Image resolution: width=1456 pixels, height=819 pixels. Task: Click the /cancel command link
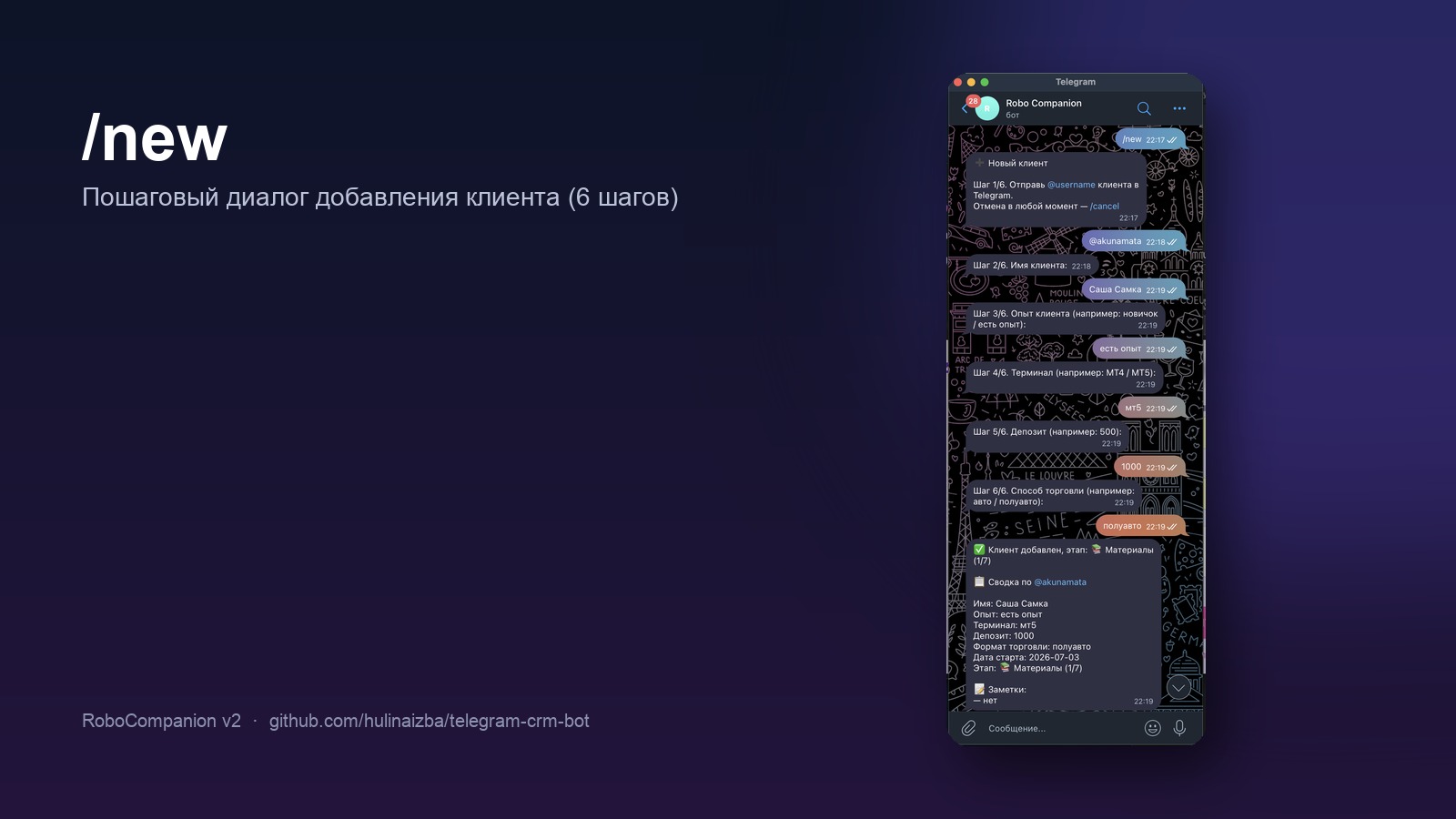pyautogui.click(x=1105, y=207)
